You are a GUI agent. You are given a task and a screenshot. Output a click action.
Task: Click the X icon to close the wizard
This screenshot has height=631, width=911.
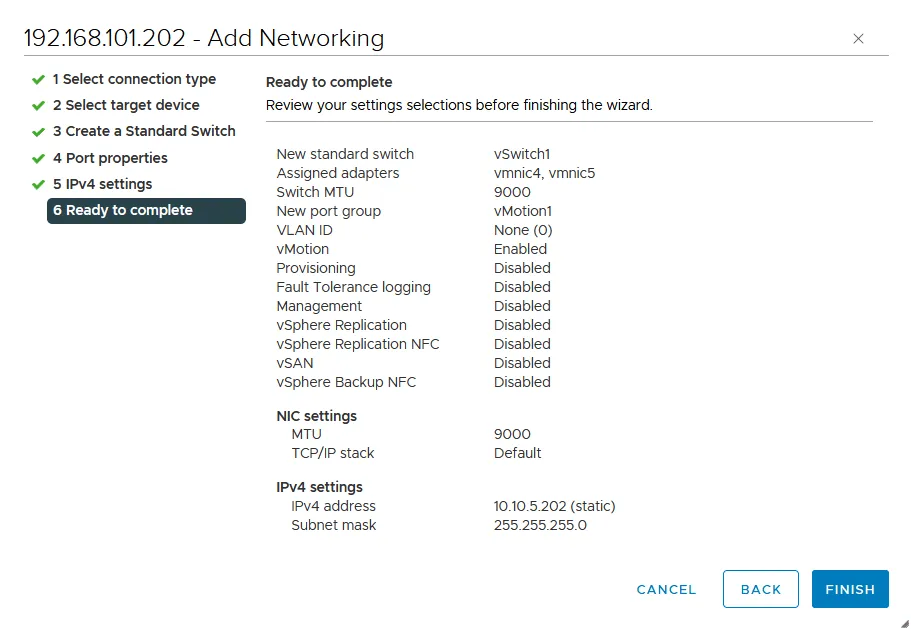click(x=858, y=39)
